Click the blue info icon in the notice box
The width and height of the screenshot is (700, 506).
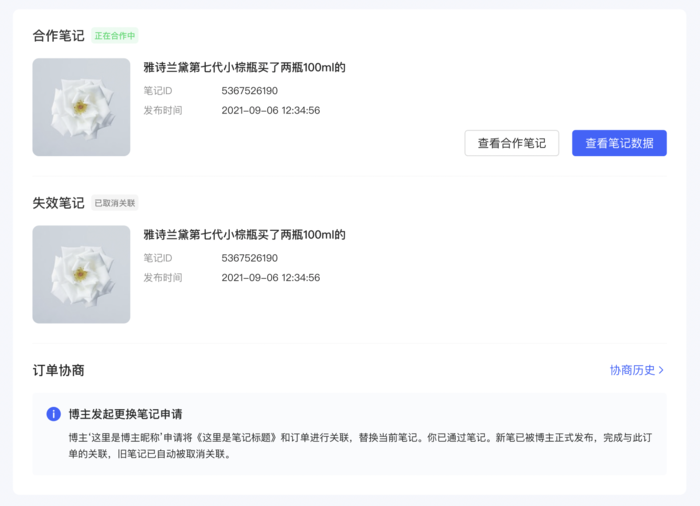[54, 414]
